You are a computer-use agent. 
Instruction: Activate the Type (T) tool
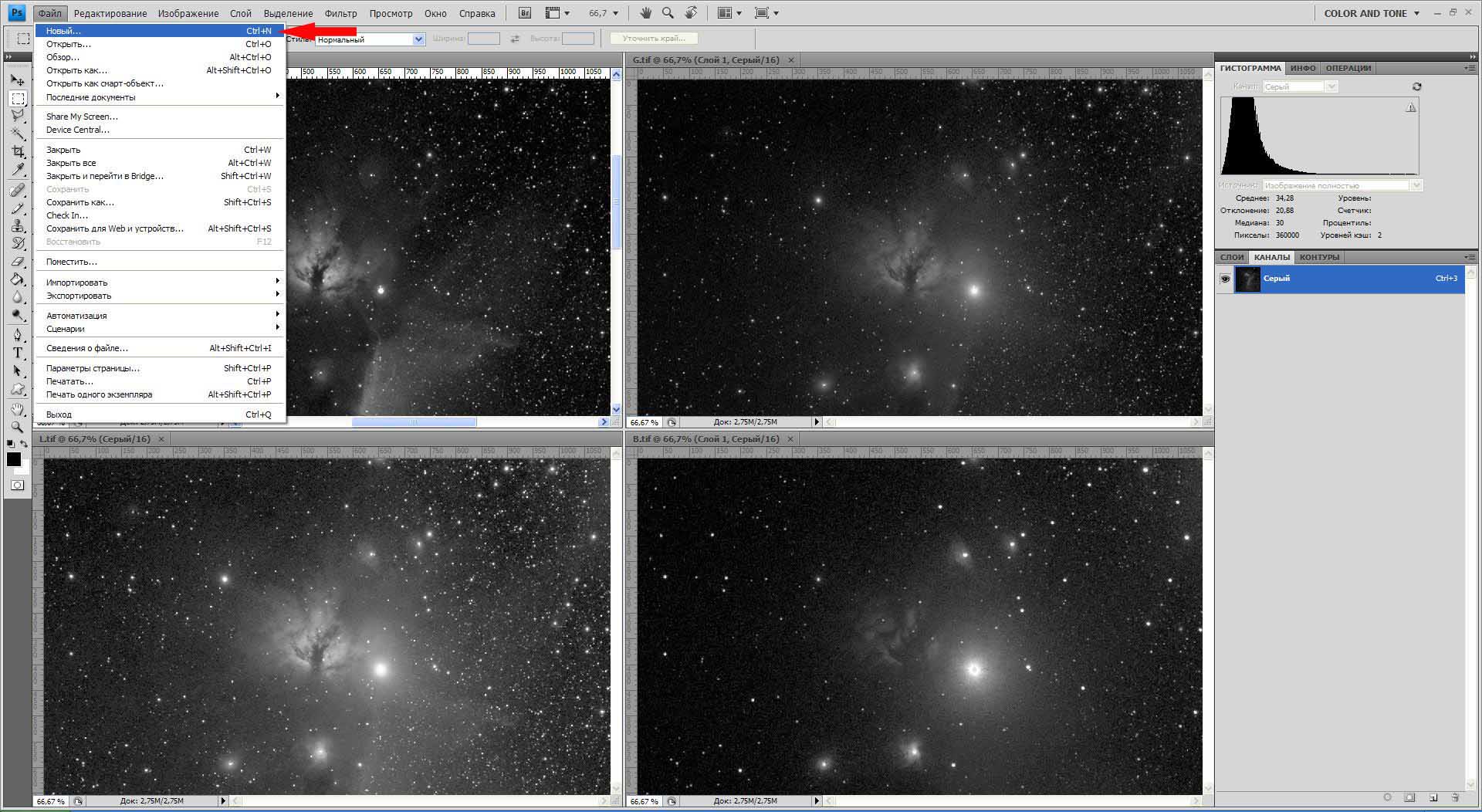tap(18, 353)
